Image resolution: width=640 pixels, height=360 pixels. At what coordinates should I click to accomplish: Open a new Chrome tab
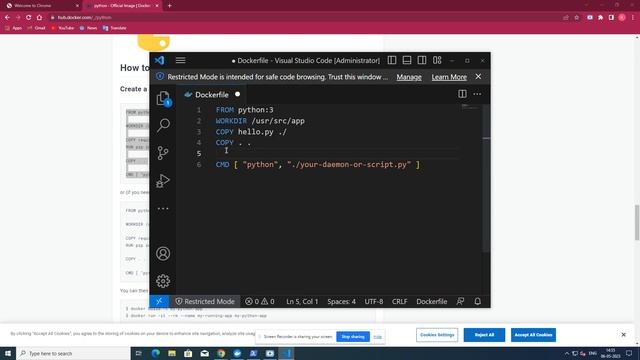pos(169,6)
